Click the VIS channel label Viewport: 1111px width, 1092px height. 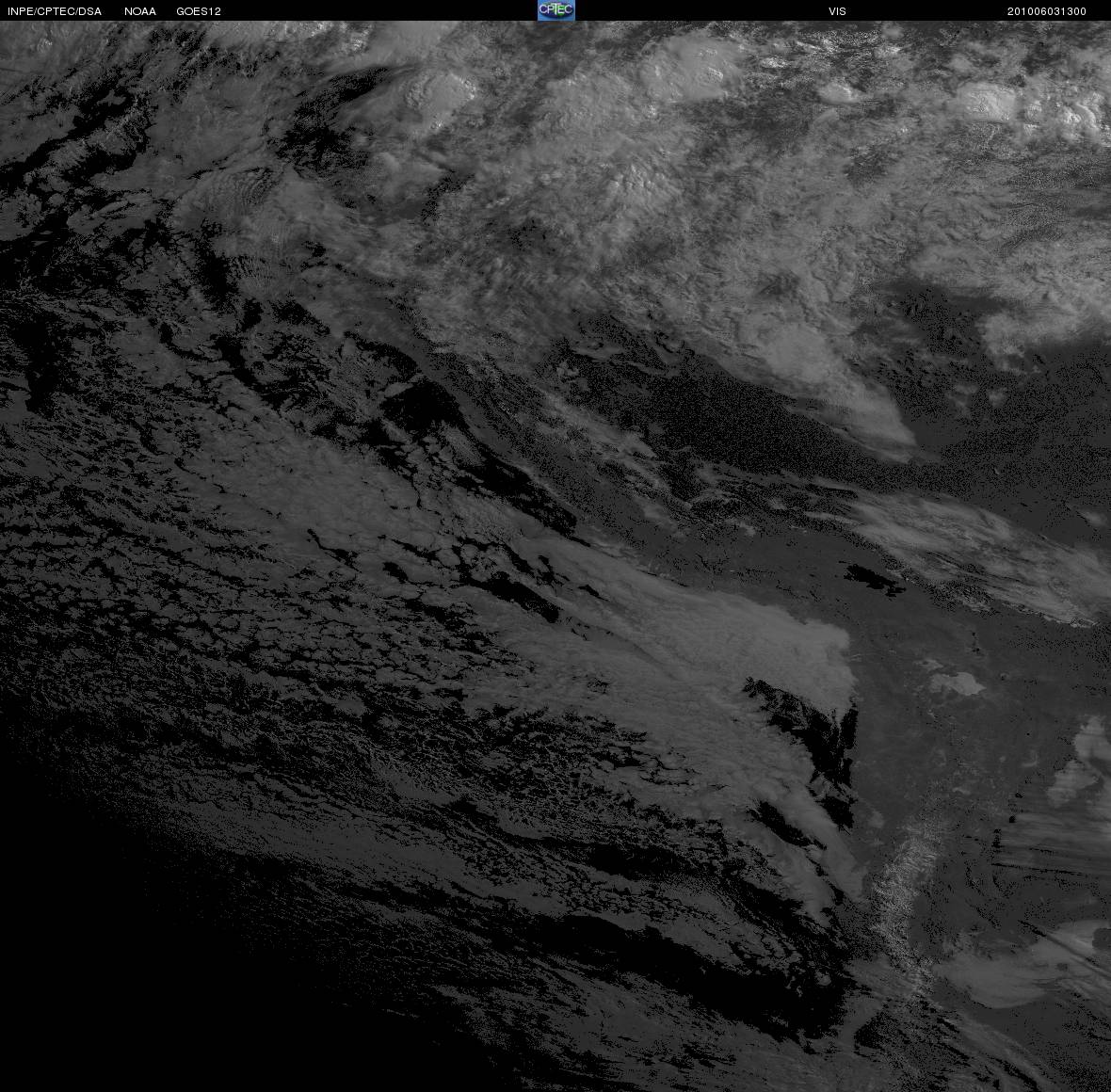(838, 11)
